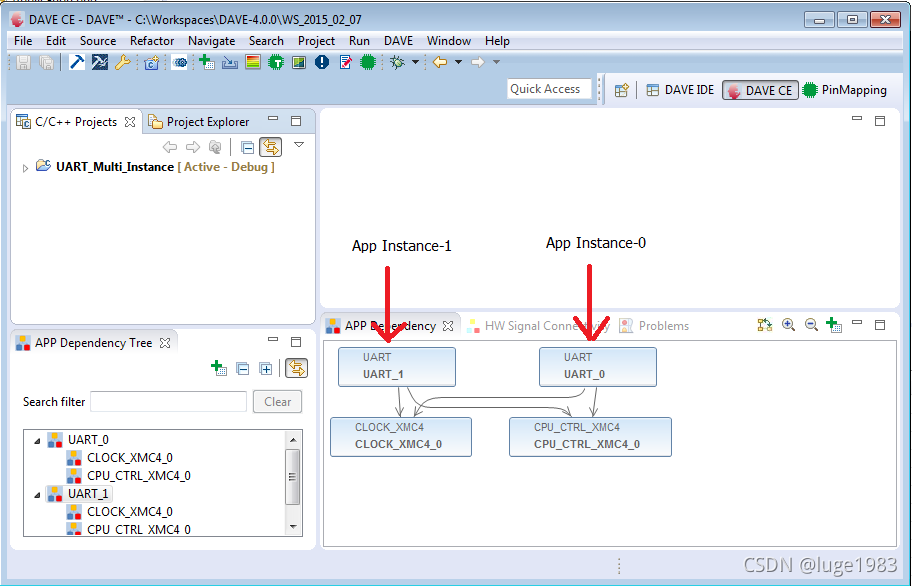
Task: Build active project with hammer icon
Action: [x=77, y=62]
